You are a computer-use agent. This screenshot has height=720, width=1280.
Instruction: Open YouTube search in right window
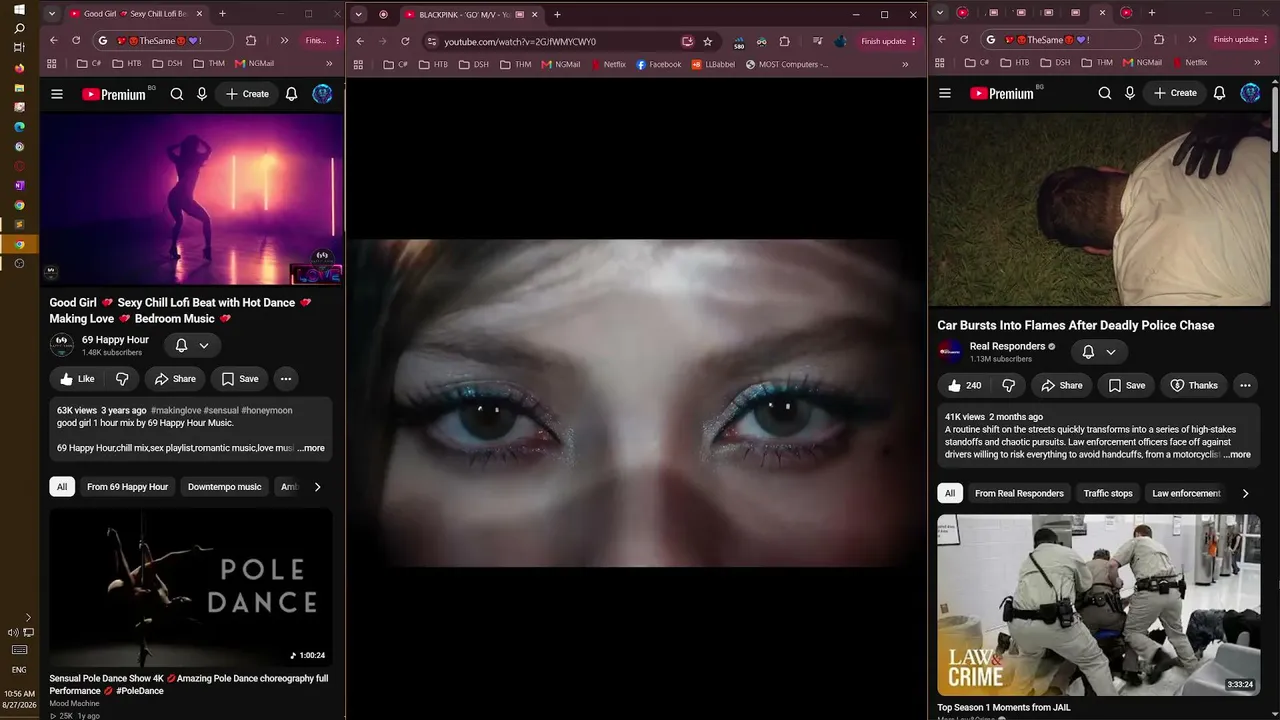coord(1105,93)
